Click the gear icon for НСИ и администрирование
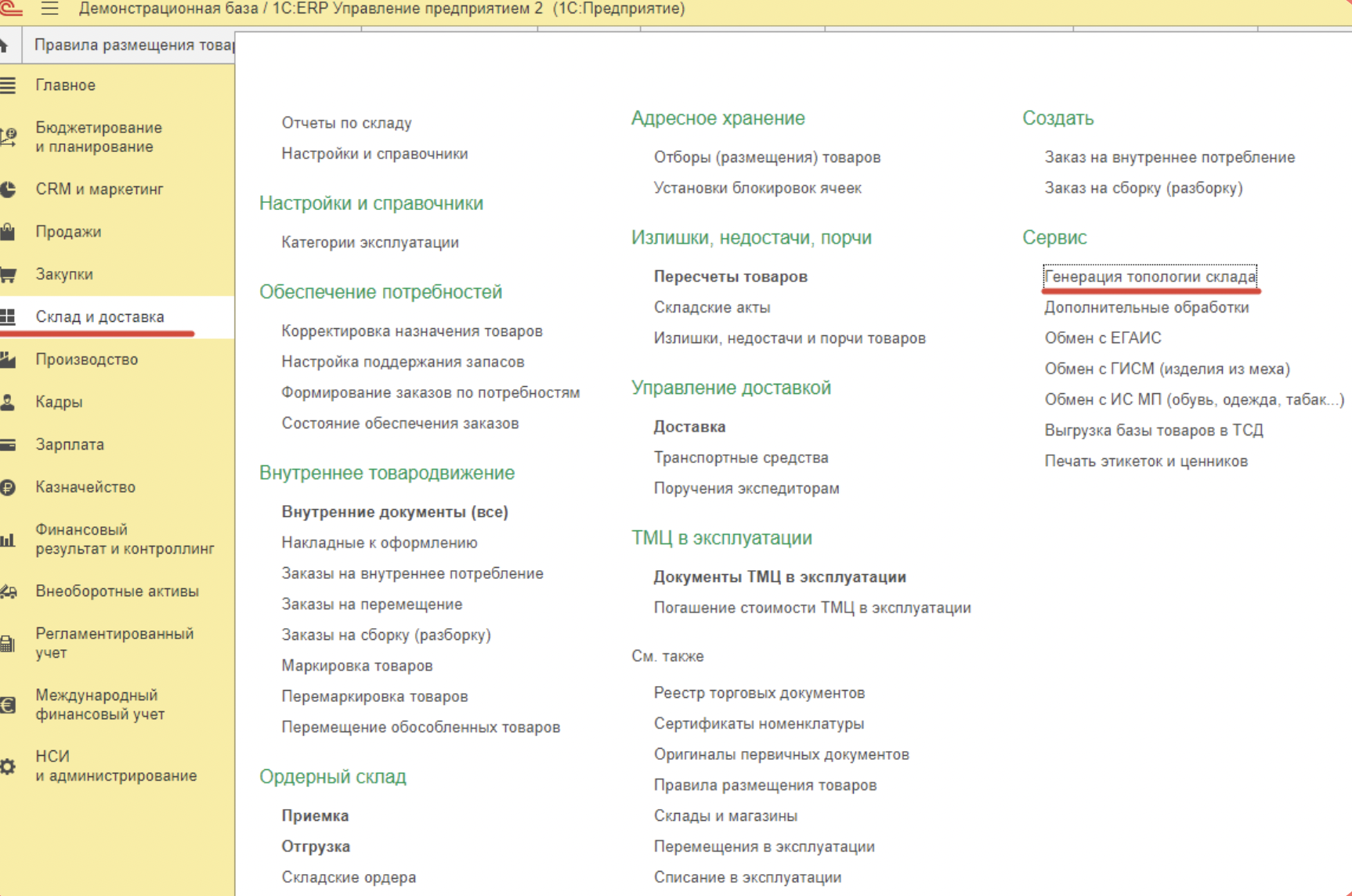The height and width of the screenshot is (896, 1352). click(x=8, y=767)
